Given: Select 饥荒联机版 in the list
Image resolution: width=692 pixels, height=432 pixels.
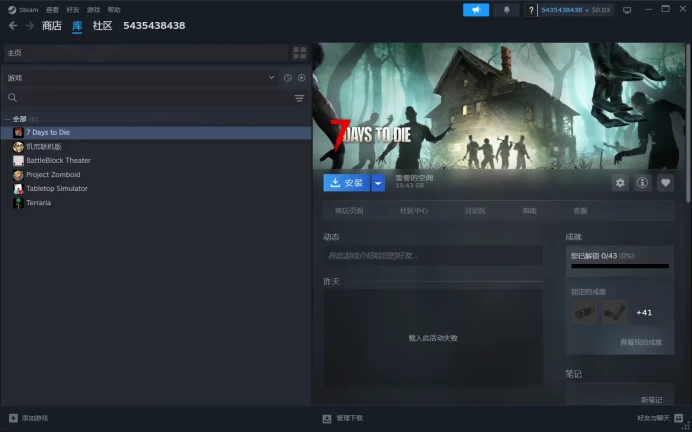Looking at the screenshot, I should pos(156,147).
